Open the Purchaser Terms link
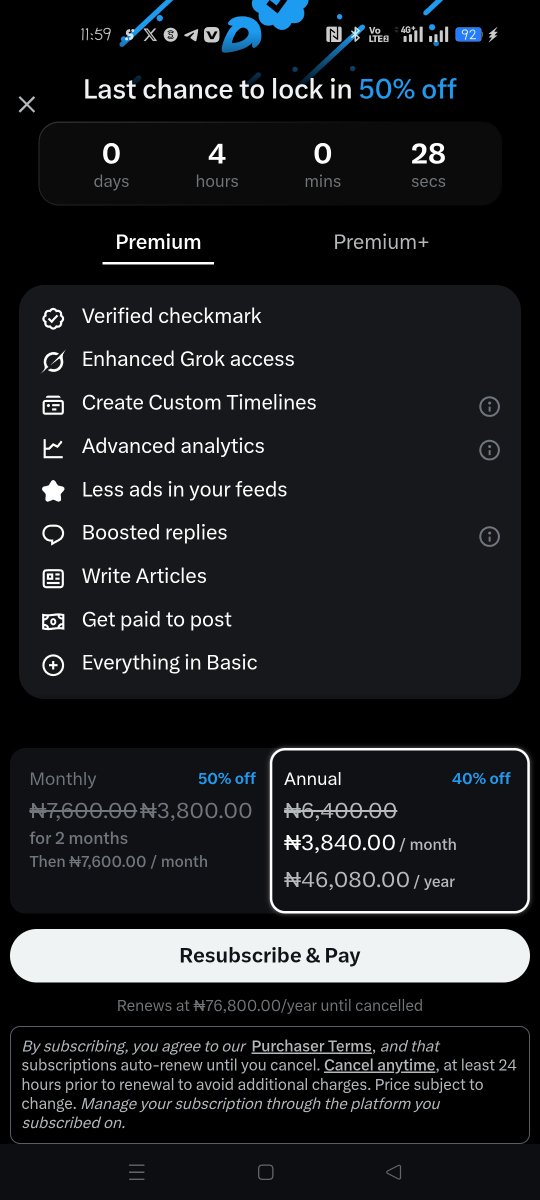540x1200 pixels. (x=311, y=1047)
